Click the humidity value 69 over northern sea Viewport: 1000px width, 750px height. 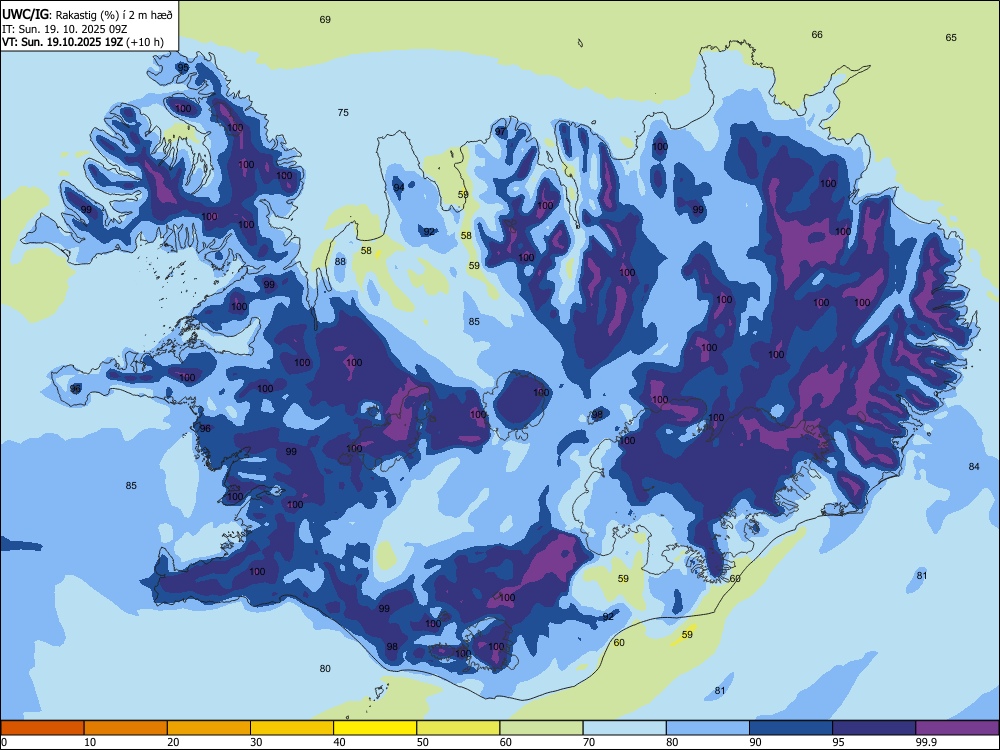click(x=325, y=20)
